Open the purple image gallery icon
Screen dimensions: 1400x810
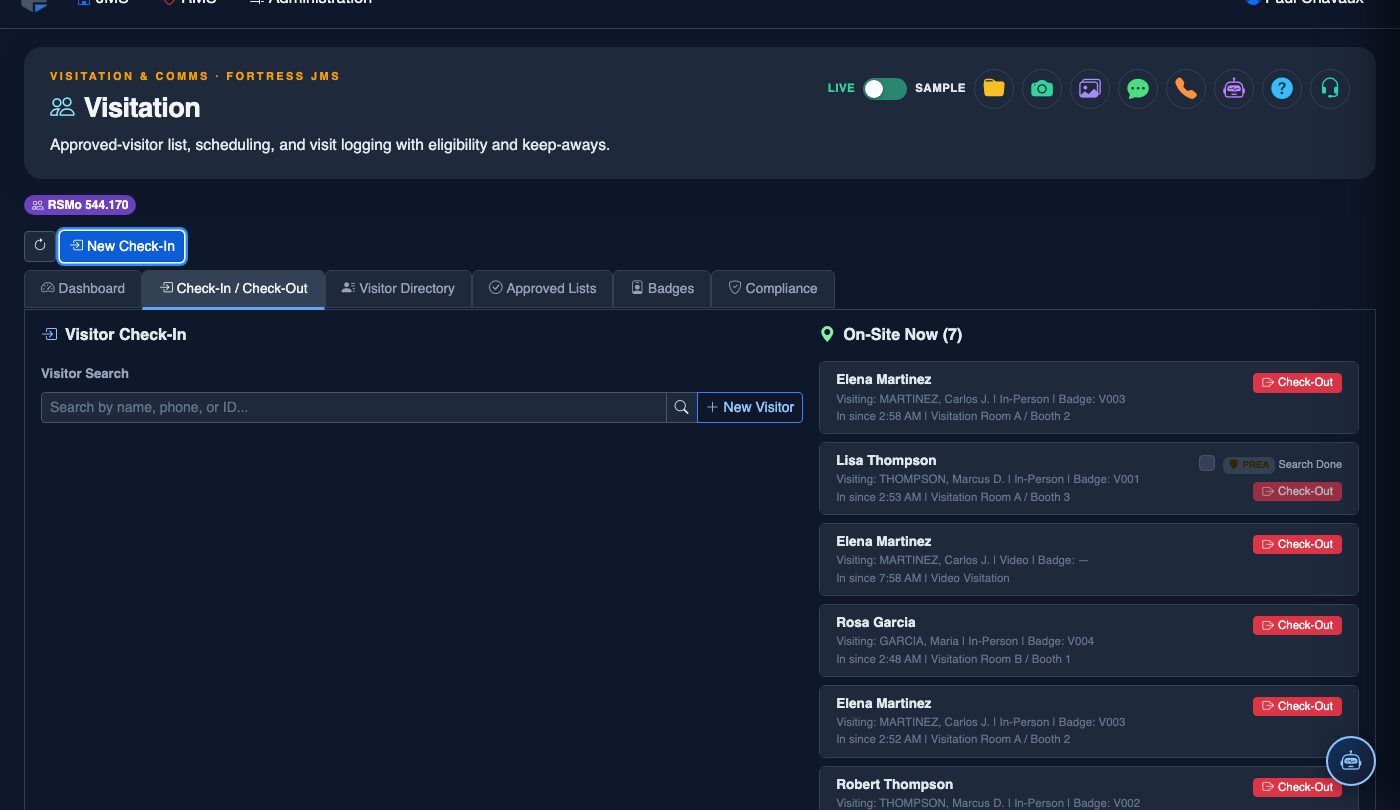(1089, 88)
